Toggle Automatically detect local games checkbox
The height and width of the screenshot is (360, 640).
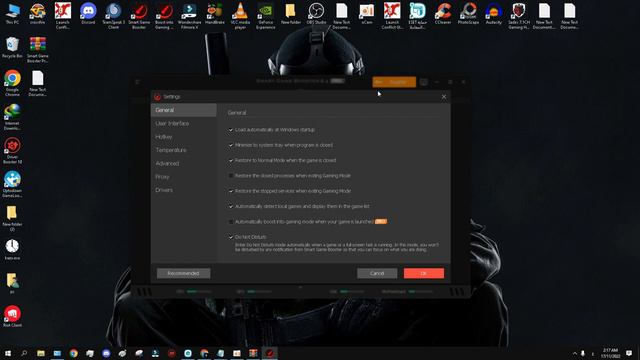pos(231,207)
